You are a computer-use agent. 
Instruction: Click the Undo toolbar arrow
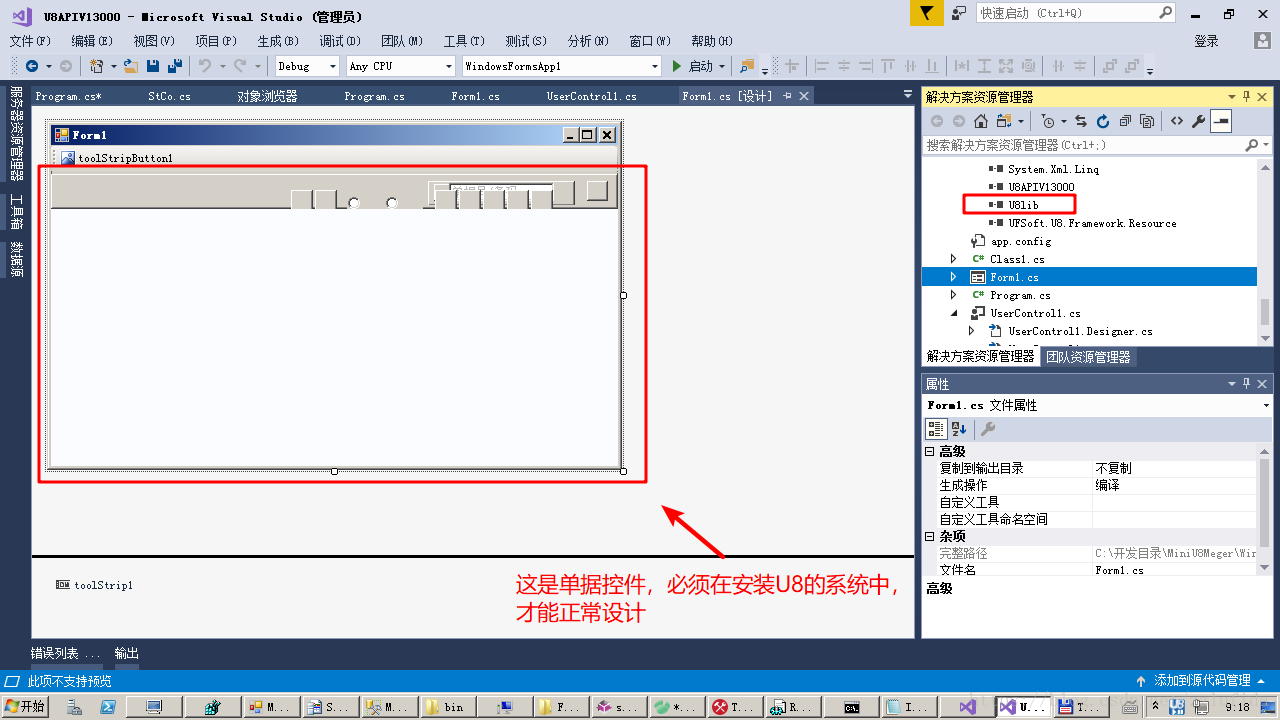tap(204, 66)
